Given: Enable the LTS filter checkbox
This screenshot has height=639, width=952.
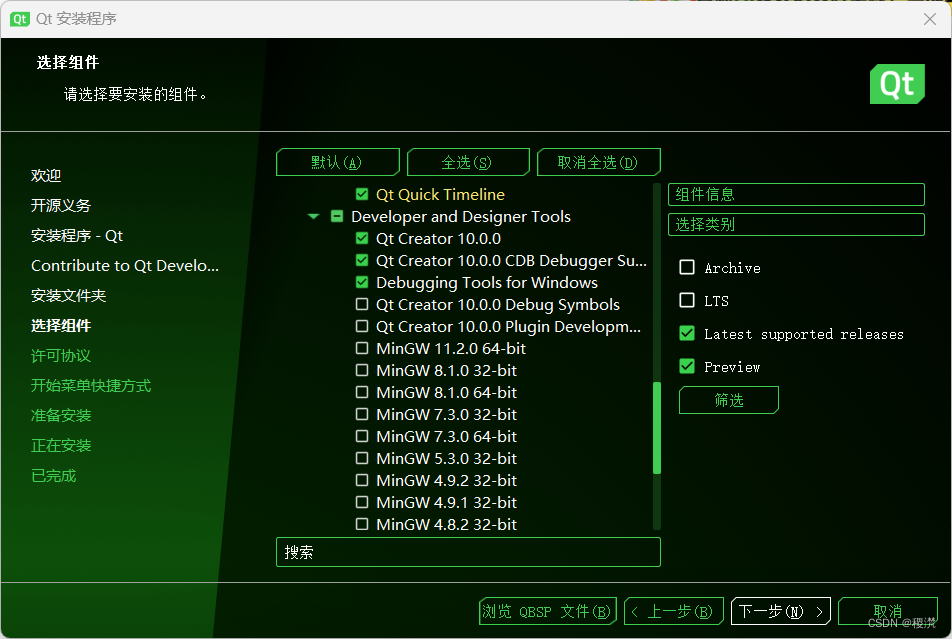Looking at the screenshot, I should (x=687, y=300).
